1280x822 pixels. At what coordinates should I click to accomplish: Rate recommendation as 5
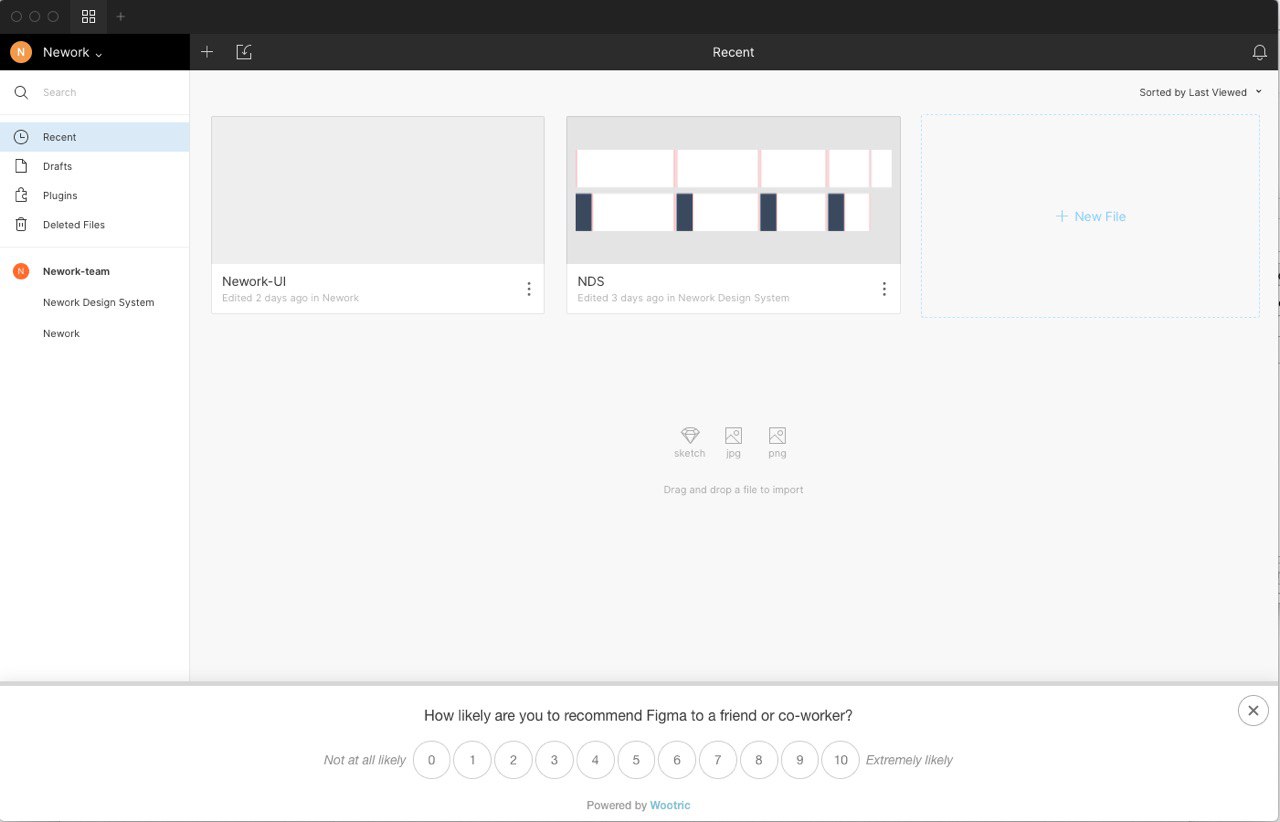[x=636, y=760]
